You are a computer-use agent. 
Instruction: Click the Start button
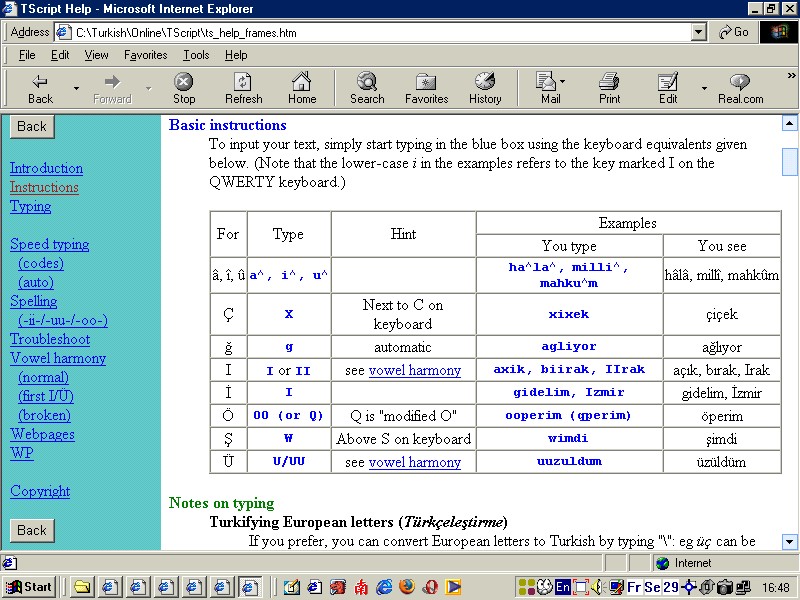[30, 587]
